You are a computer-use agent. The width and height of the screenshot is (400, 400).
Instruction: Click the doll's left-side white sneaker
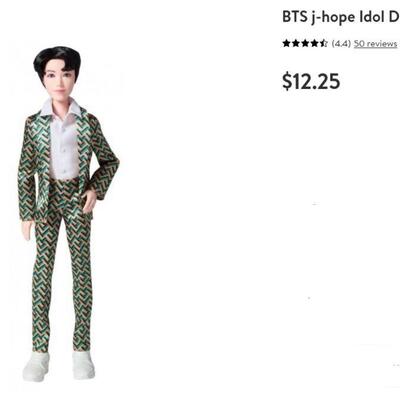(x=36, y=366)
